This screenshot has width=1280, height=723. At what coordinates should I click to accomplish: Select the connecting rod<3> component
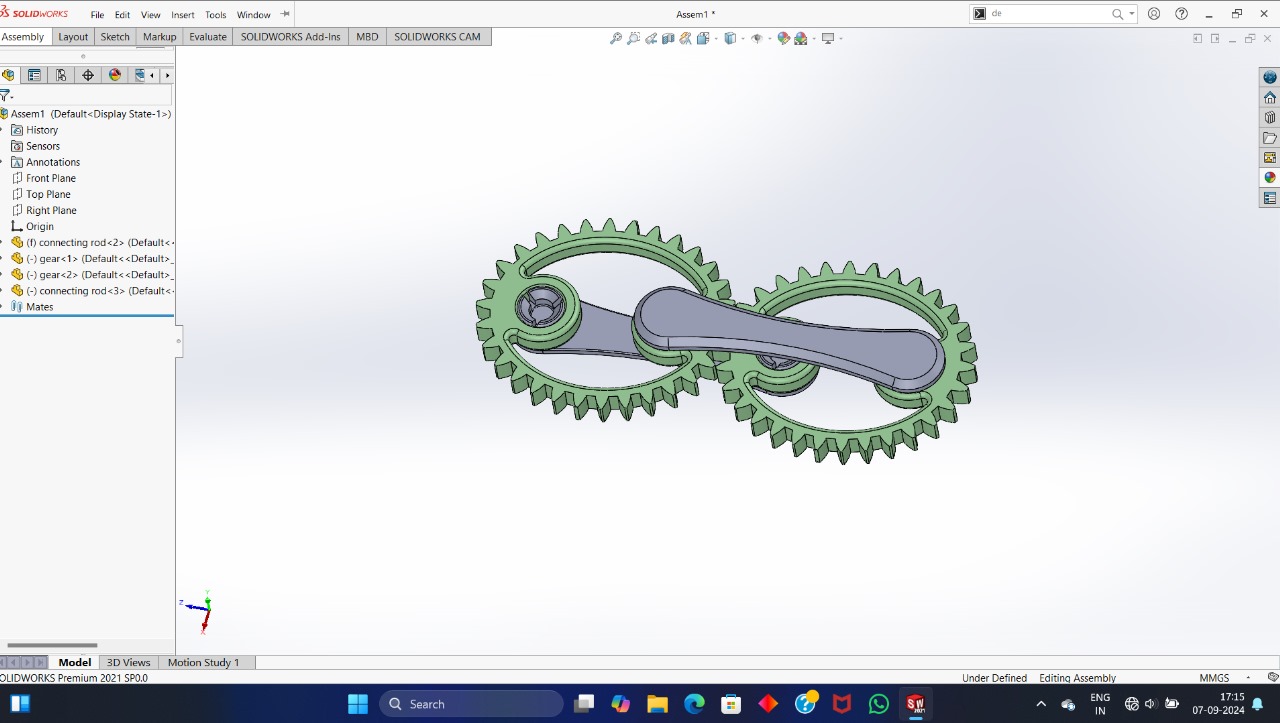(92, 290)
